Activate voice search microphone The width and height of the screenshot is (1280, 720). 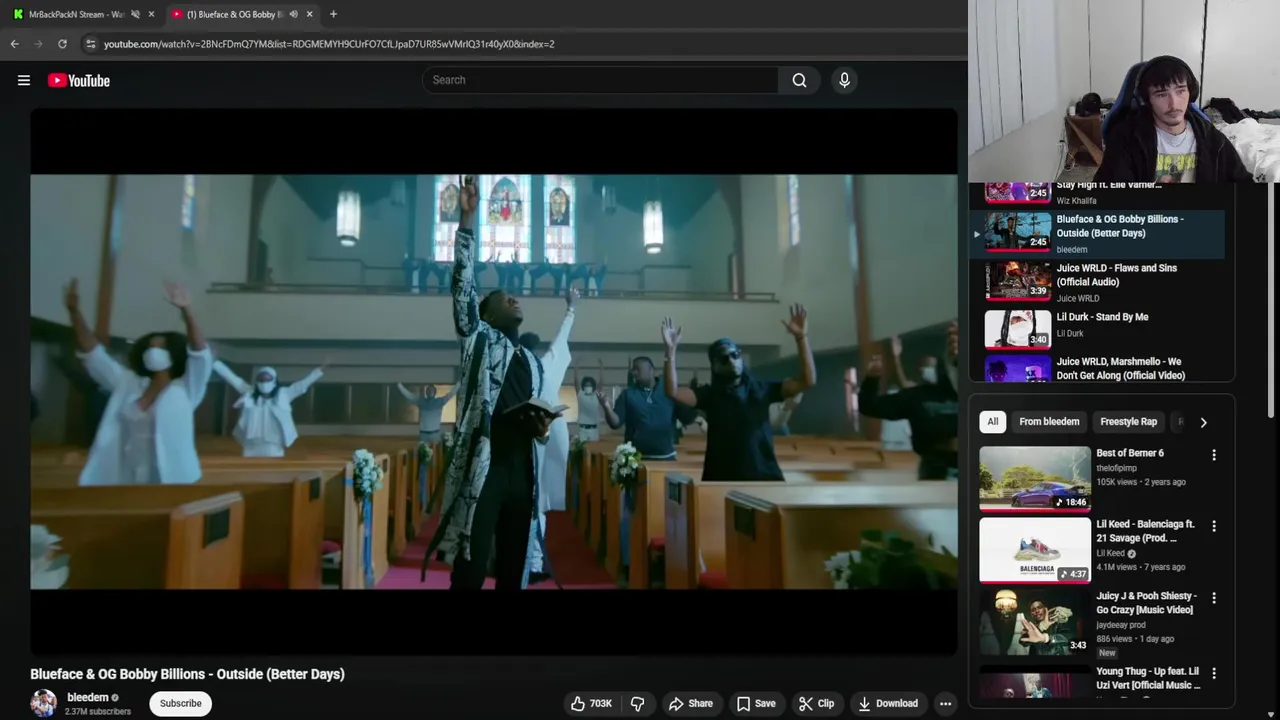[x=844, y=80]
